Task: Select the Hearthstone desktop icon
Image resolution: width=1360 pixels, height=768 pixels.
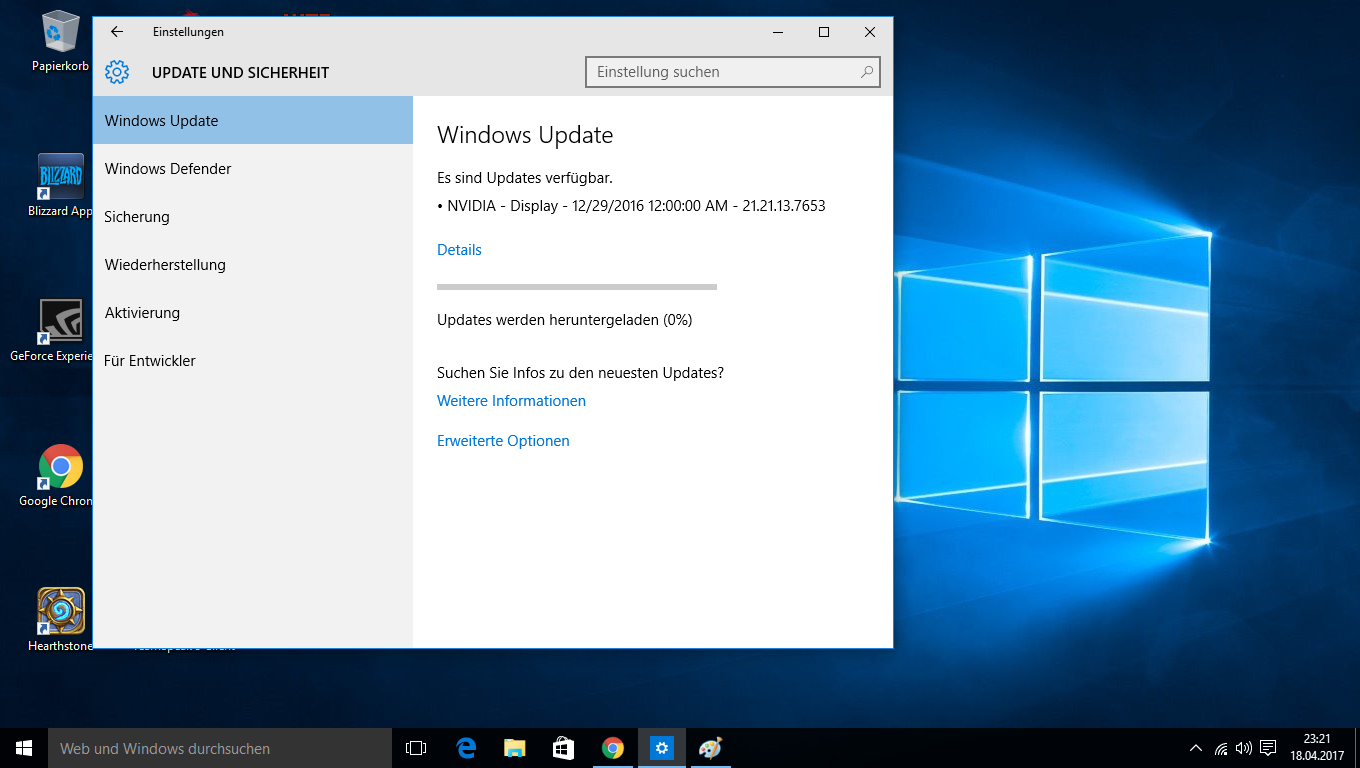Action: tap(60, 620)
